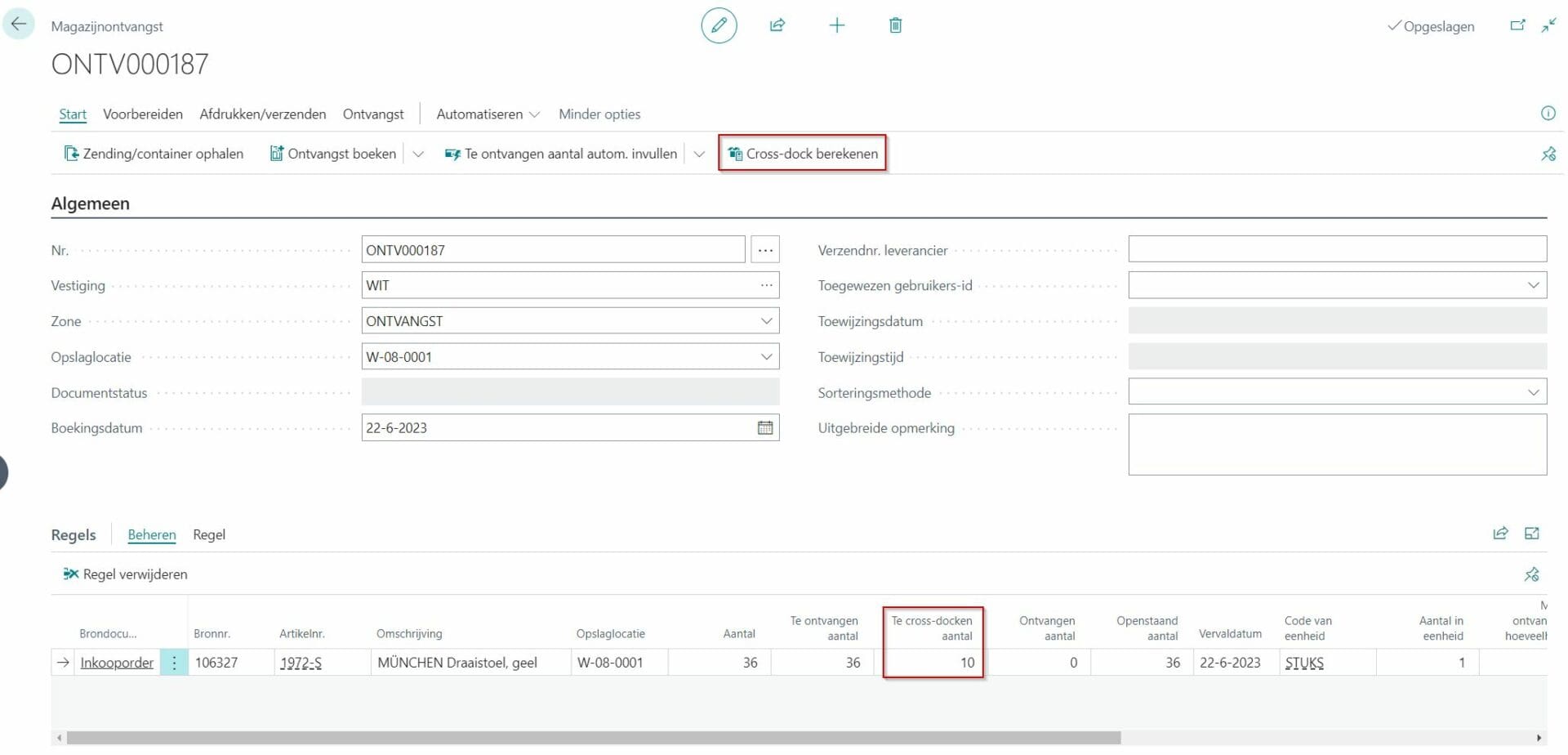This screenshot has width=1568, height=755.
Task: Click Zending/container ophalen
Action: pyautogui.click(x=154, y=154)
